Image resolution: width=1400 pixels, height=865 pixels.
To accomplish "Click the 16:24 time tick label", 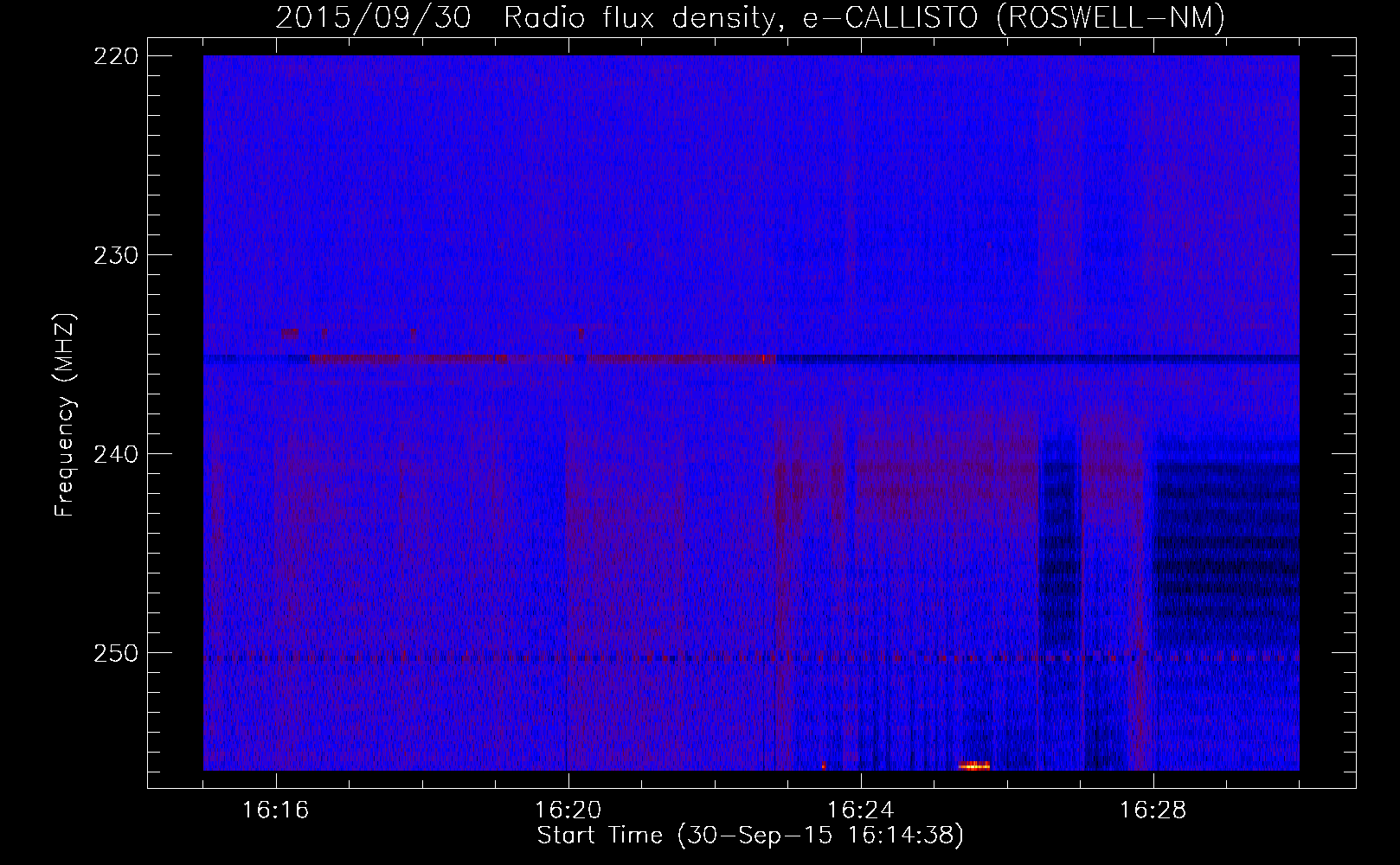I will [861, 811].
